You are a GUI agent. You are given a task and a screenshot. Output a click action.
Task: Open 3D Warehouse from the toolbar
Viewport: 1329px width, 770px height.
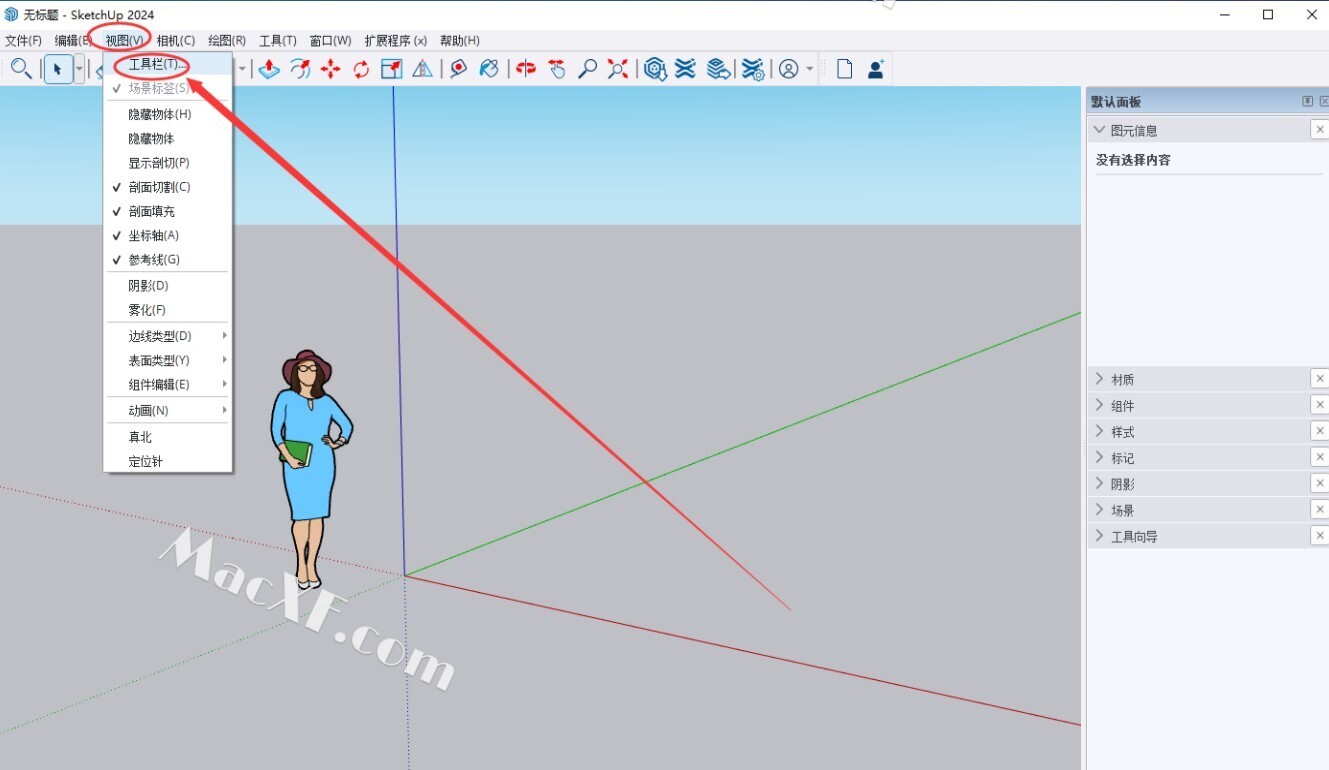[655, 69]
